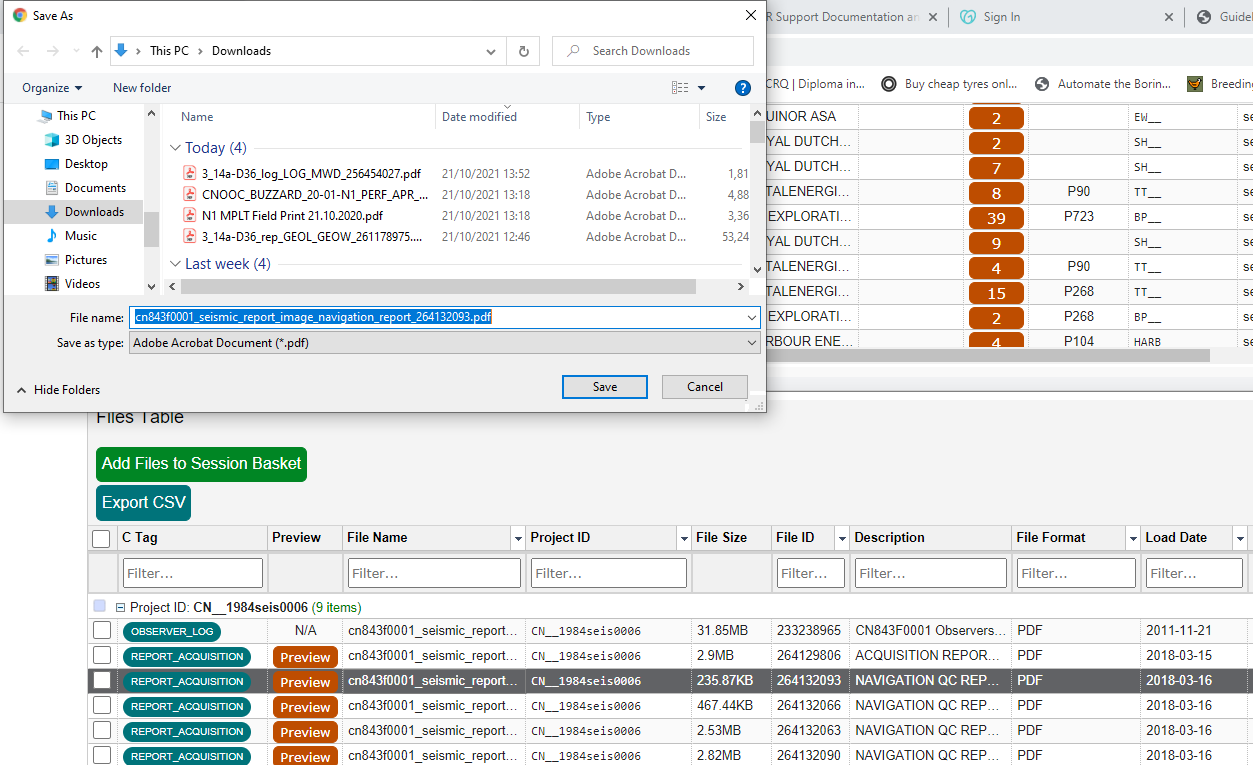Open the Buy cheap tyres bookmark

point(949,84)
